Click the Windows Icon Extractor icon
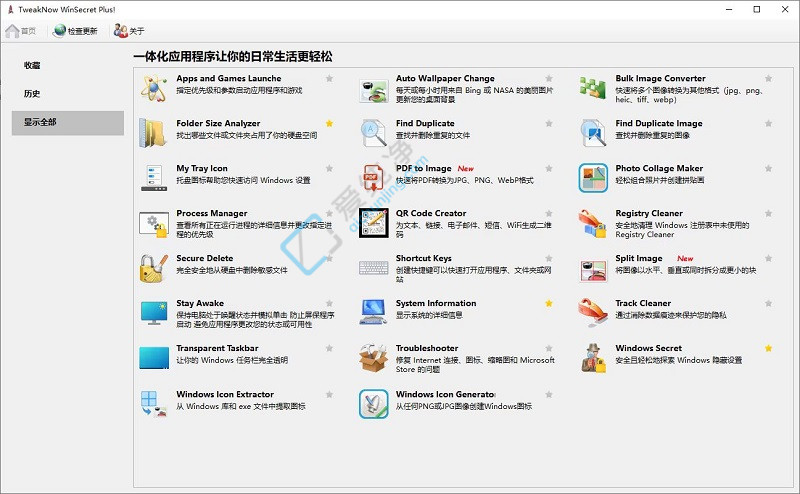800x494 pixels. [x=154, y=404]
